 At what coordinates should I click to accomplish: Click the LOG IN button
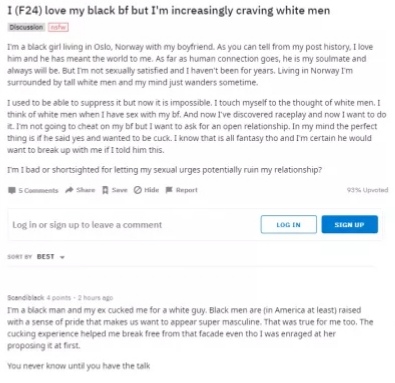tap(289, 225)
